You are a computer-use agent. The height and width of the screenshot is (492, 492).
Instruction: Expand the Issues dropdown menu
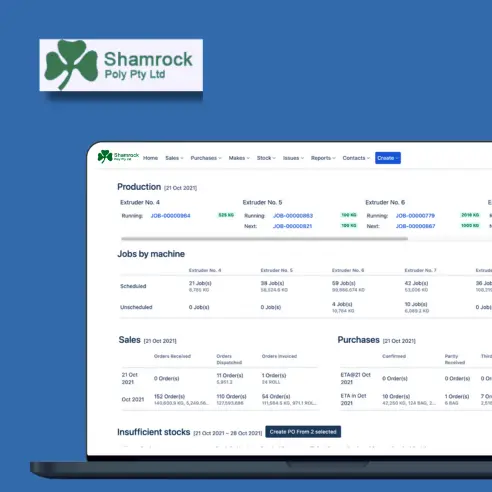click(293, 158)
